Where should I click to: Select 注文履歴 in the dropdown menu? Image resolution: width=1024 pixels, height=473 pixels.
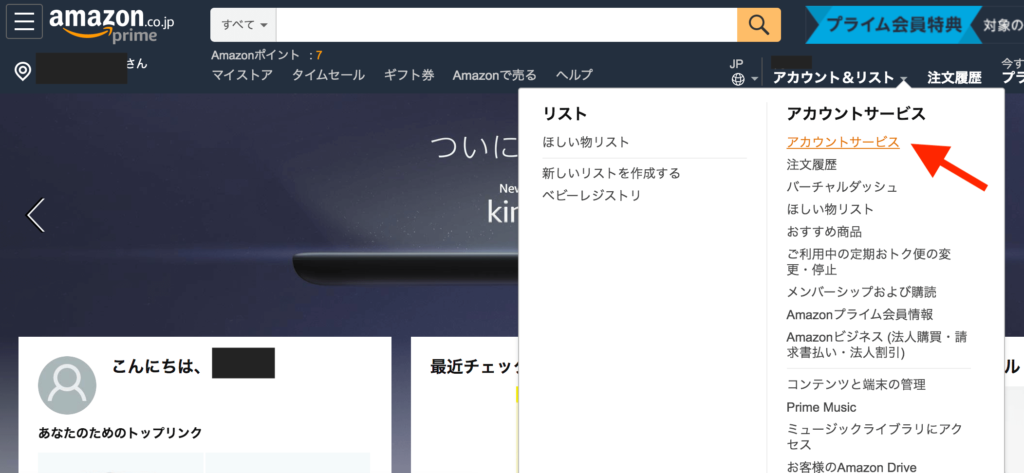pos(812,165)
